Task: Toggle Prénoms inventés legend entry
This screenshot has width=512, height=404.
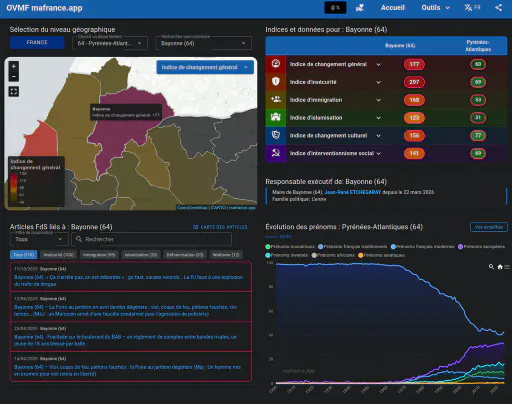Action: click(287, 255)
